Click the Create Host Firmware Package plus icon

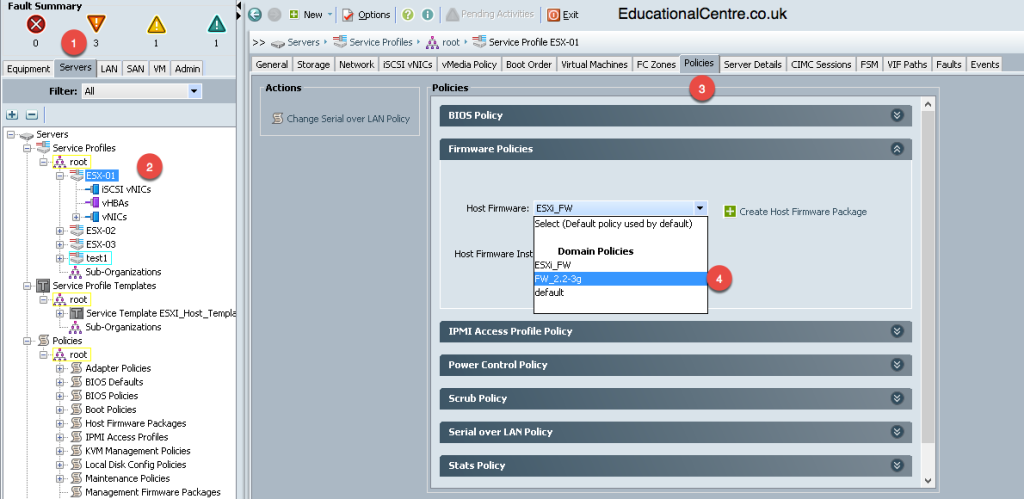click(730, 212)
